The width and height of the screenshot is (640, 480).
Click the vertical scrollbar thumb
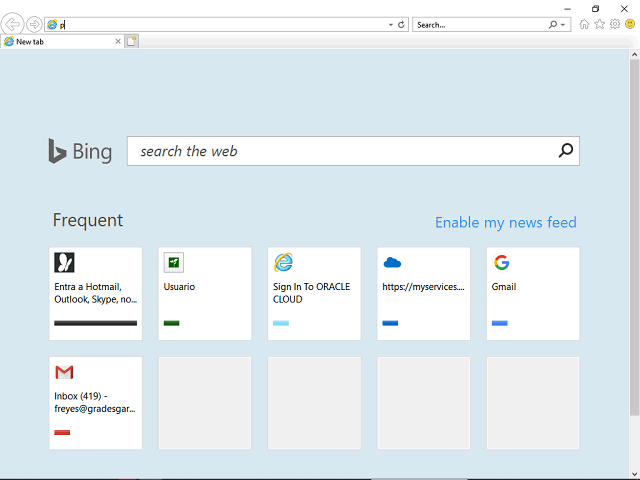tap(634, 238)
